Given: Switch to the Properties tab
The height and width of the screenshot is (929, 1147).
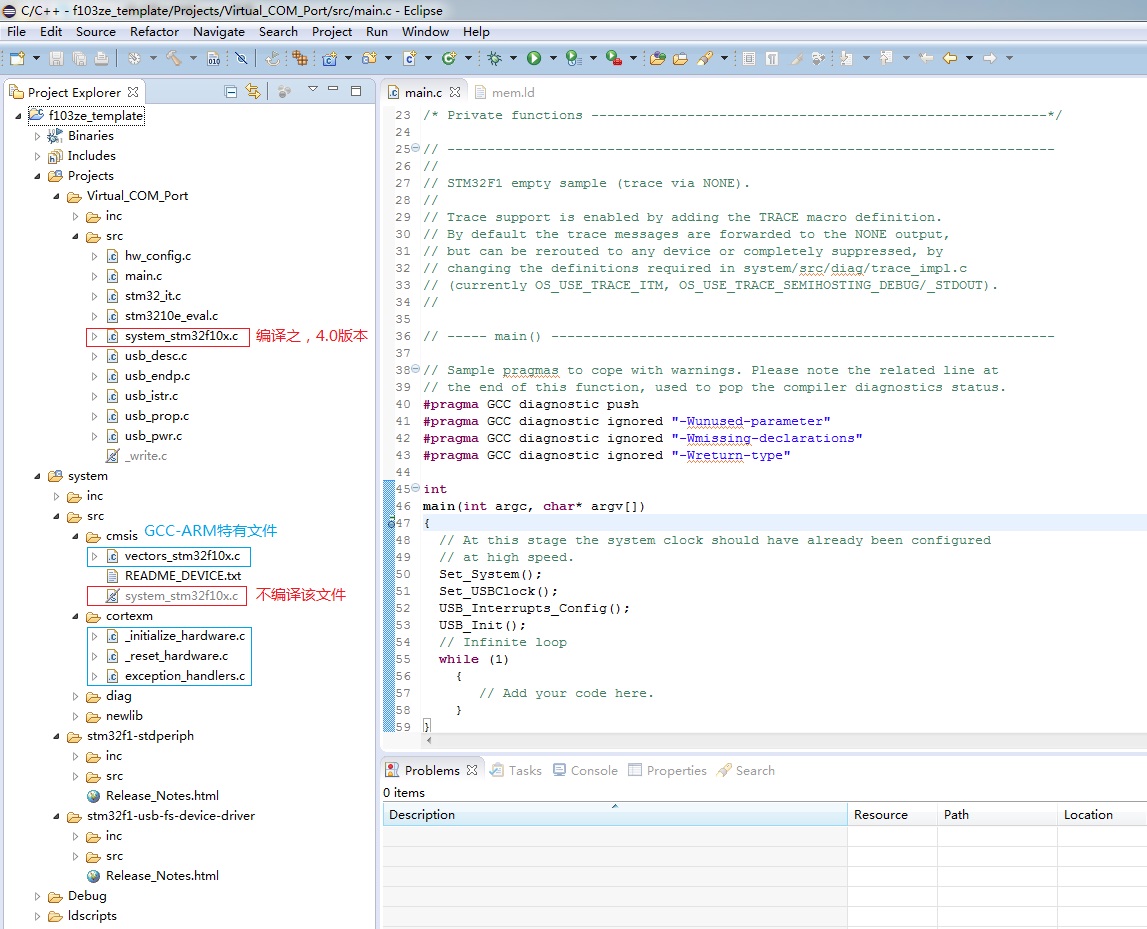Looking at the screenshot, I should (668, 770).
